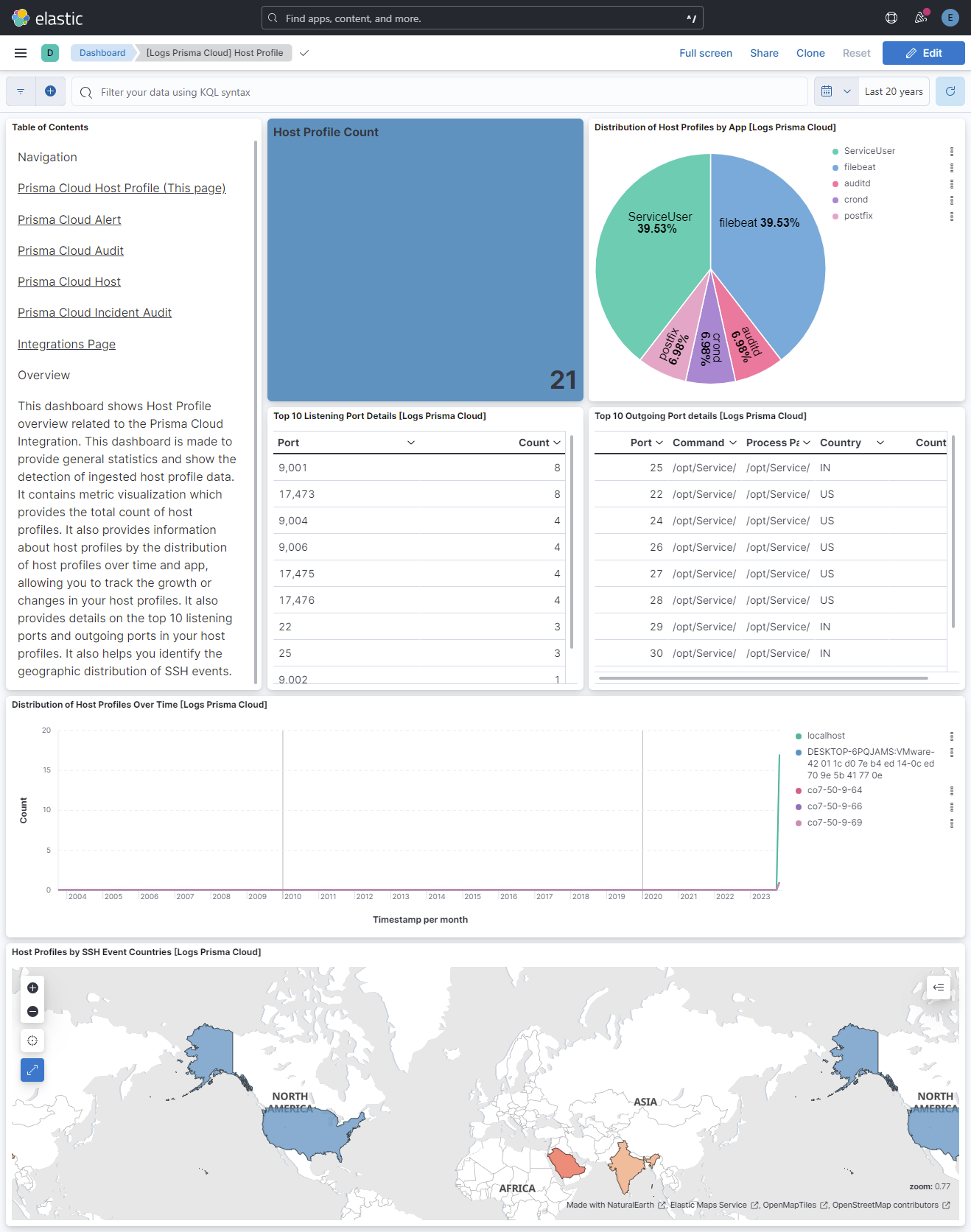Toggle the localhost series in legend
This screenshot has width=971, height=1232.
[826, 736]
